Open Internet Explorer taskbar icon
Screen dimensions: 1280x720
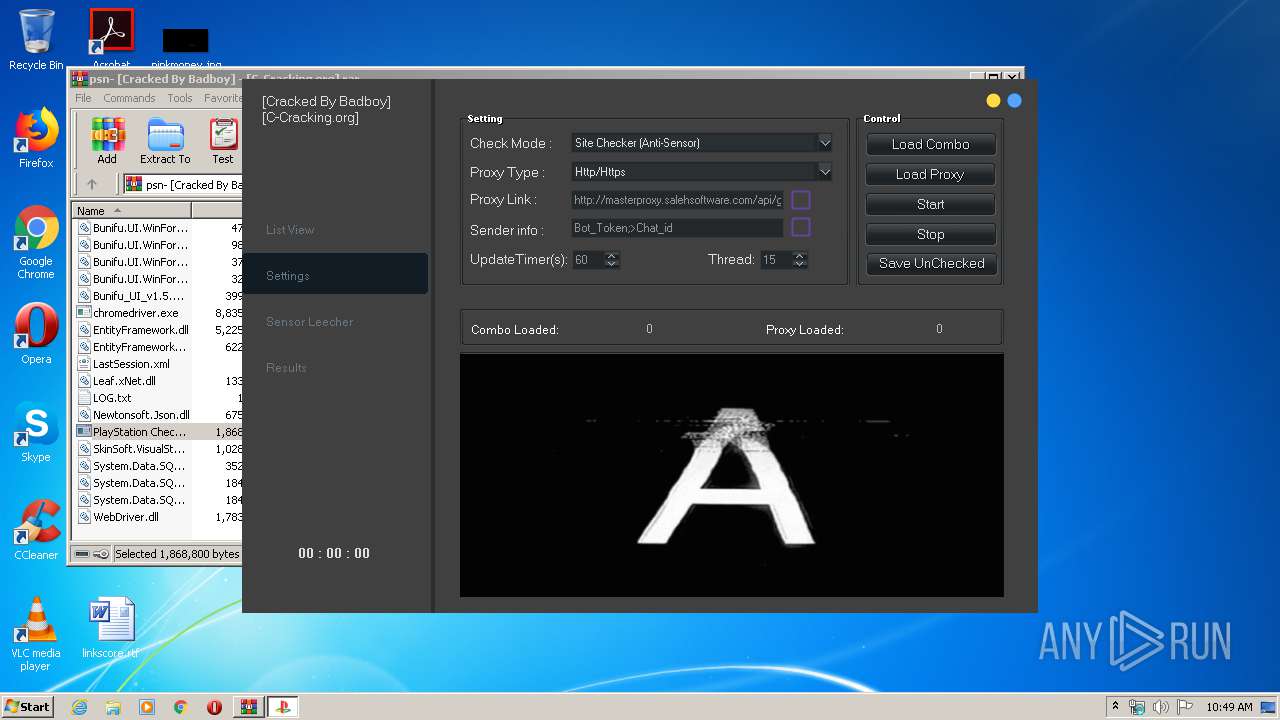tap(79, 707)
